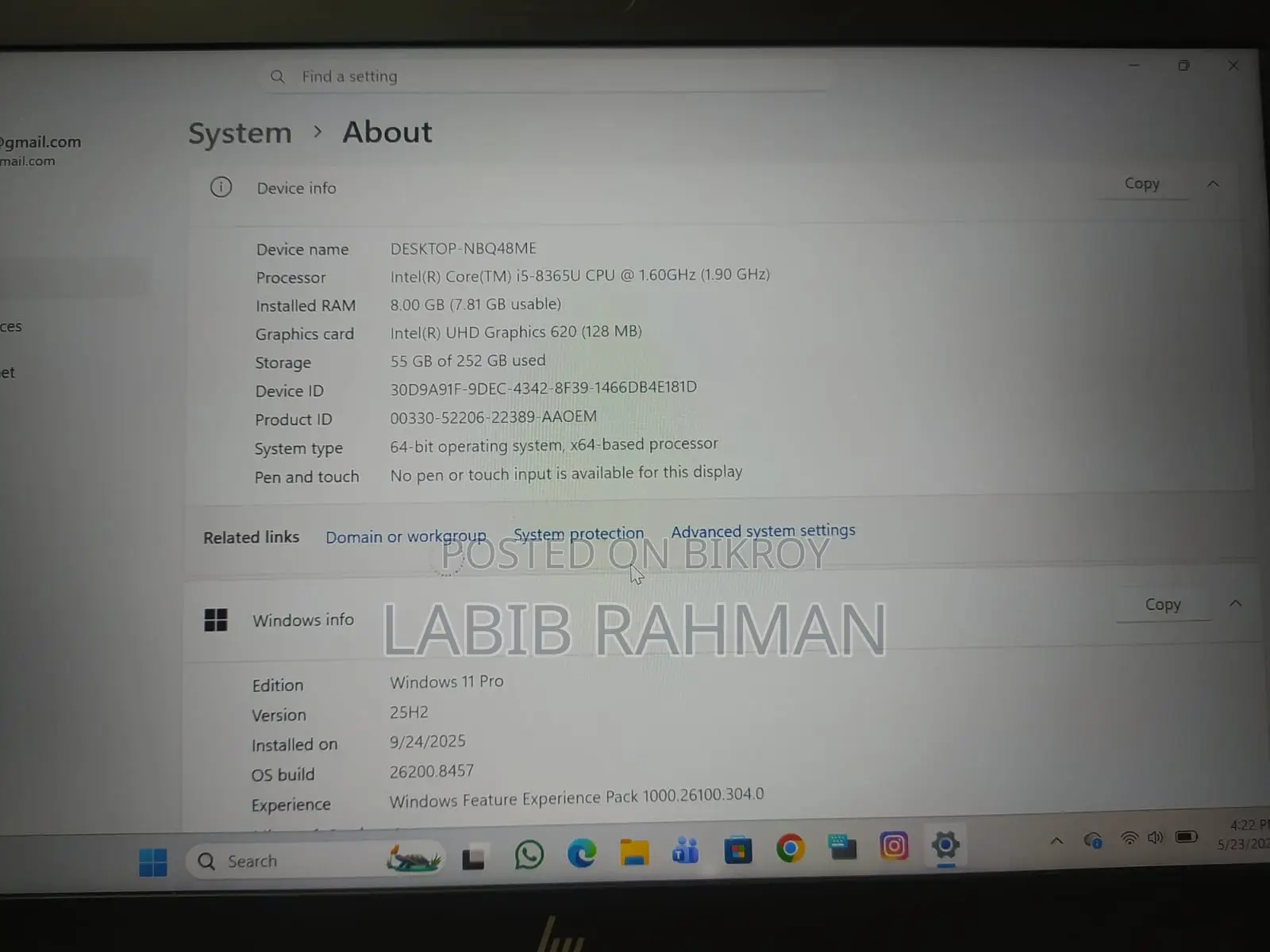The image size is (1270, 952).
Task: Click the Windows Feature Experience Pack text
Action: click(576, 798)
